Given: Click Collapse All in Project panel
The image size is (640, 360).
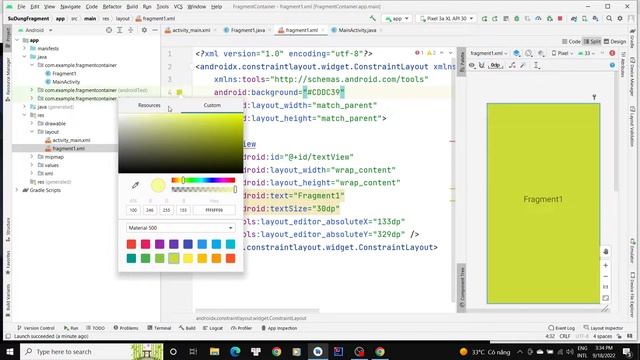Looking at the screenshot, I should (x=131, y=30).
